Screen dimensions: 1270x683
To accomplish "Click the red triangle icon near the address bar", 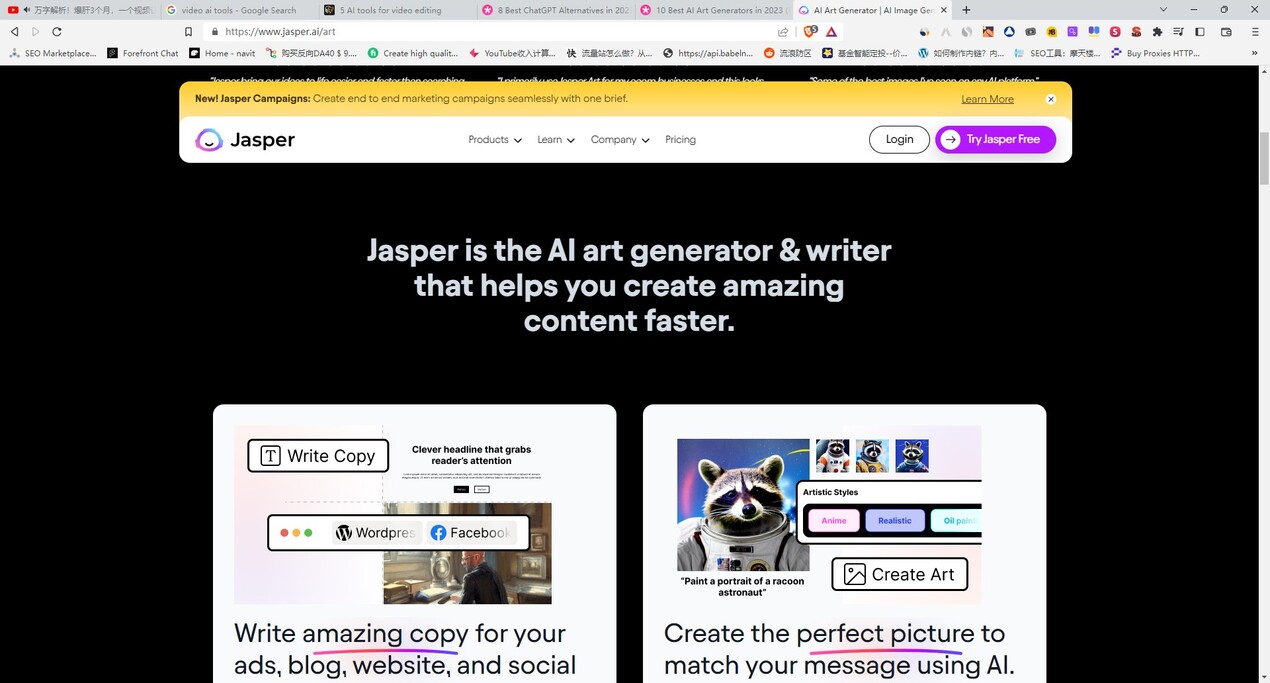I will click(831, 31).
